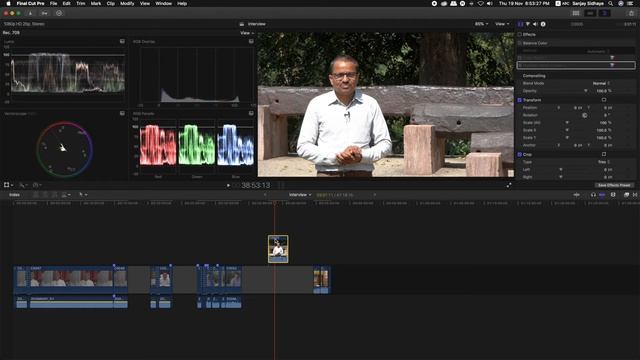Toggle timeline snapping icon
Image resolution: width=640 pixels, height=360 pixels.
pos(602,195)
